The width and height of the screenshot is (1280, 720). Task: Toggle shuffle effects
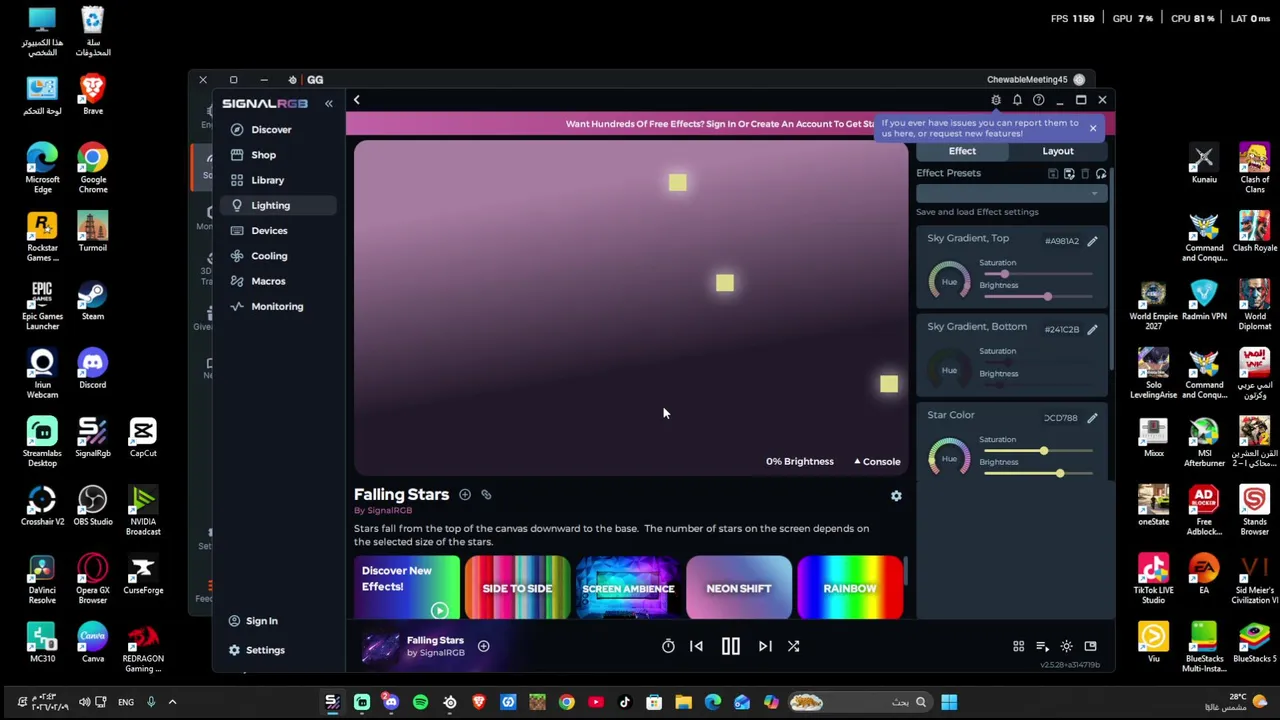[x=793, y=647]
